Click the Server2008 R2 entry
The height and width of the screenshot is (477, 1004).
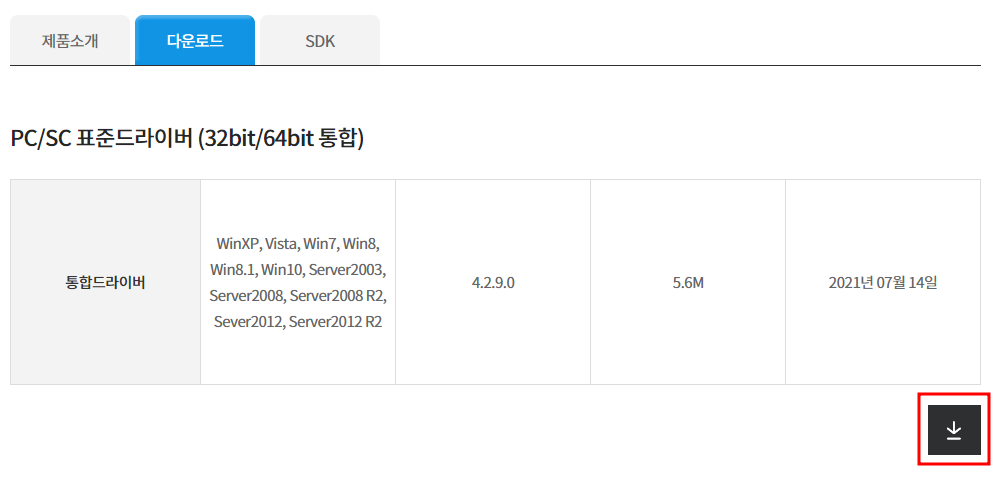tap(339, 296)
